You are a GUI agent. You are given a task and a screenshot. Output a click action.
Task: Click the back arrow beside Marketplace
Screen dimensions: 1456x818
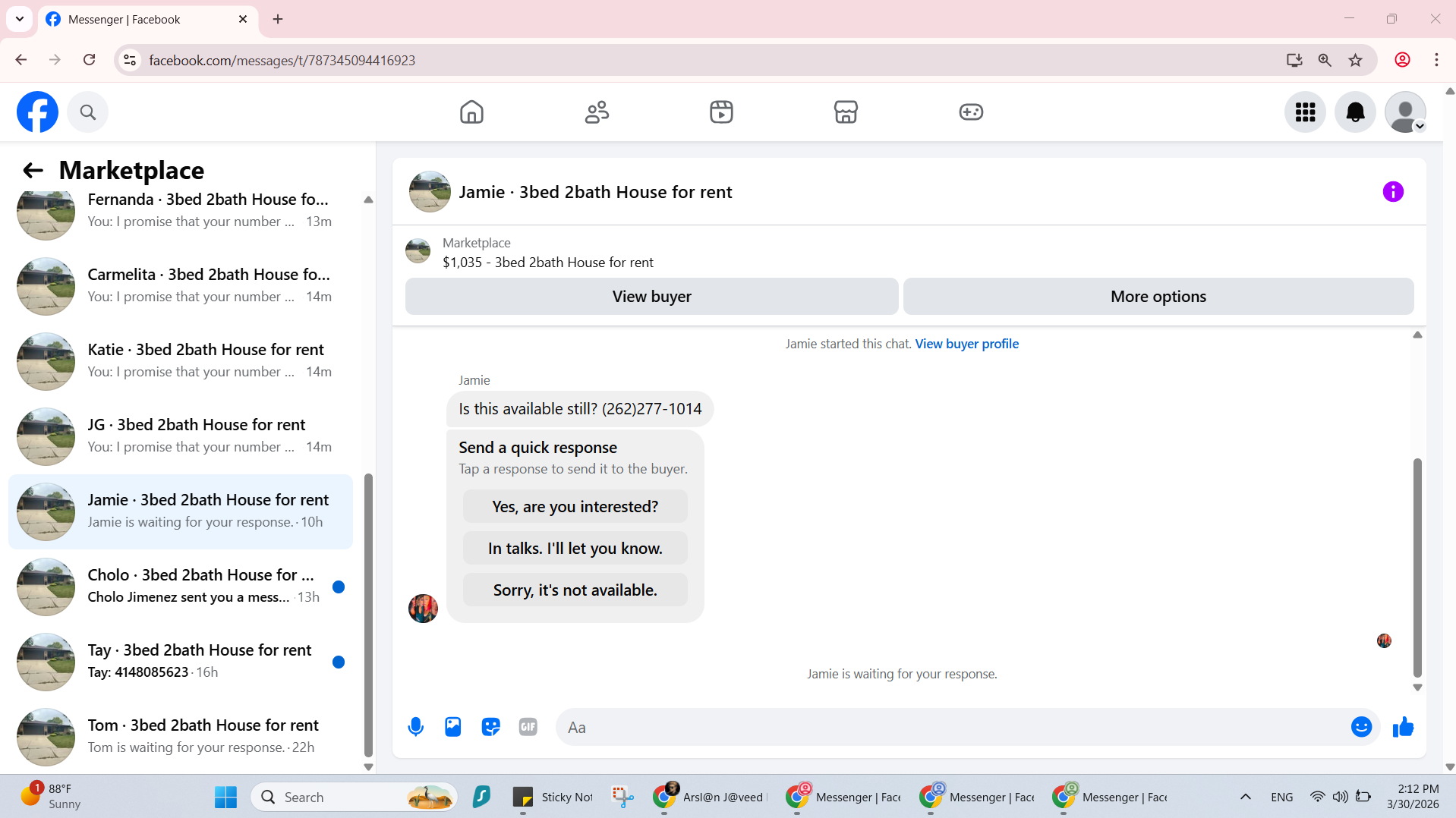(x=33, y=171)
